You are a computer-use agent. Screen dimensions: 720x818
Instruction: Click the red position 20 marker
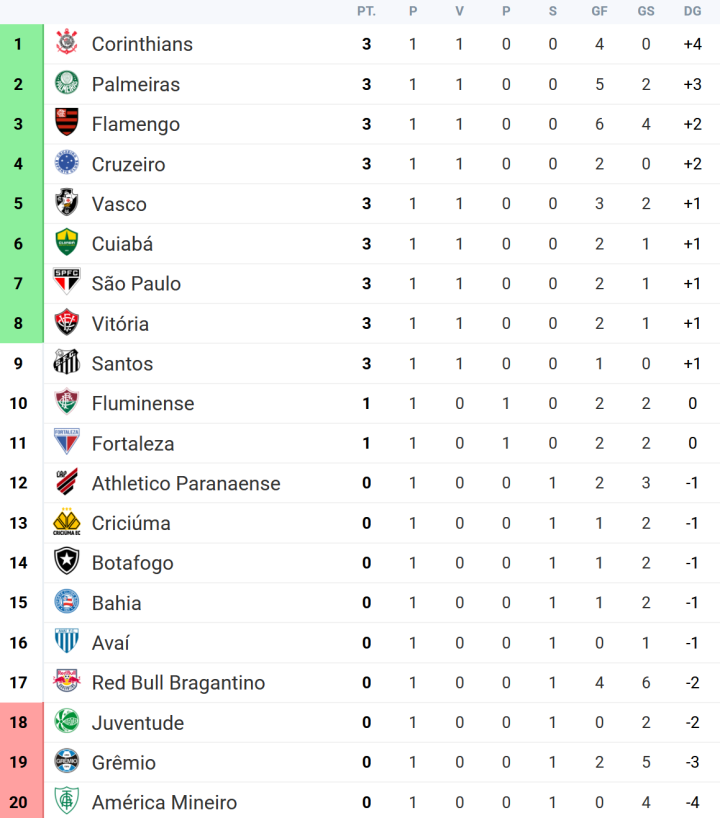point(18,802)
